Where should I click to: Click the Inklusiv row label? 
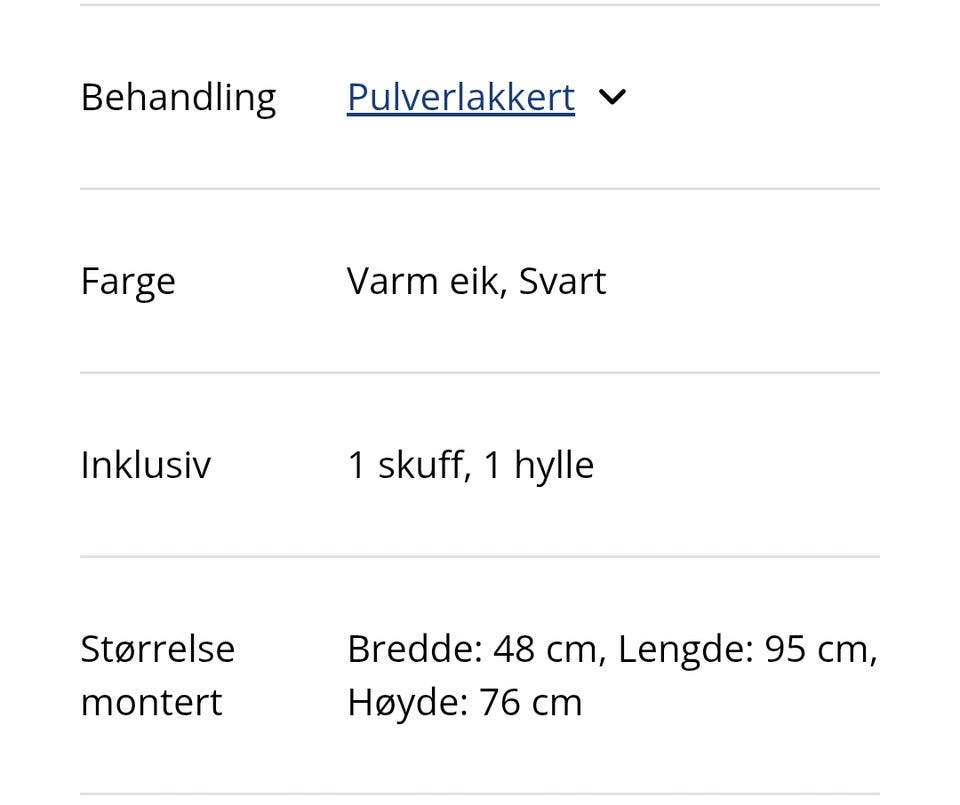point(146,464)
